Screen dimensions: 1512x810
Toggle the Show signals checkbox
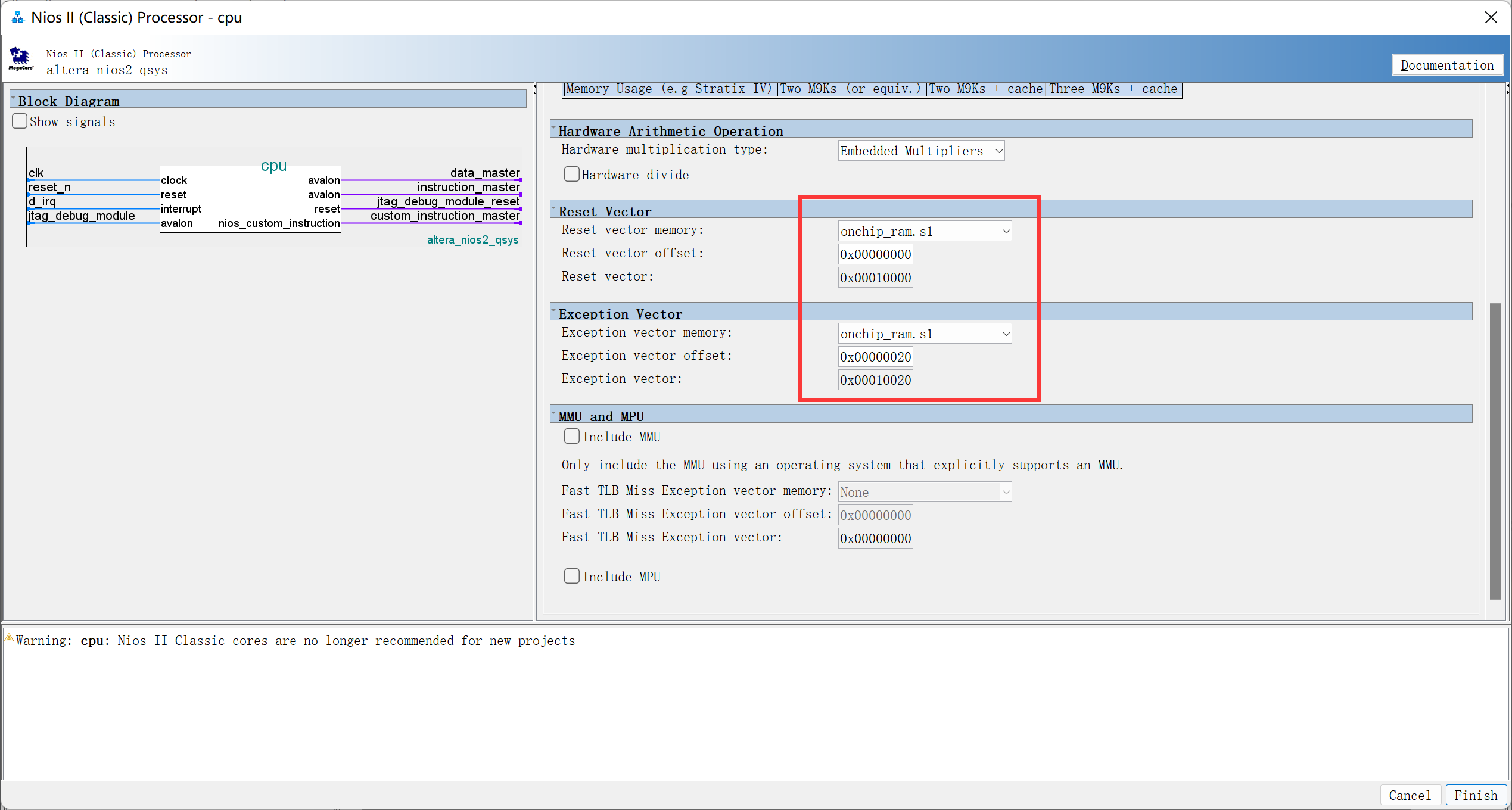(21, 121)
